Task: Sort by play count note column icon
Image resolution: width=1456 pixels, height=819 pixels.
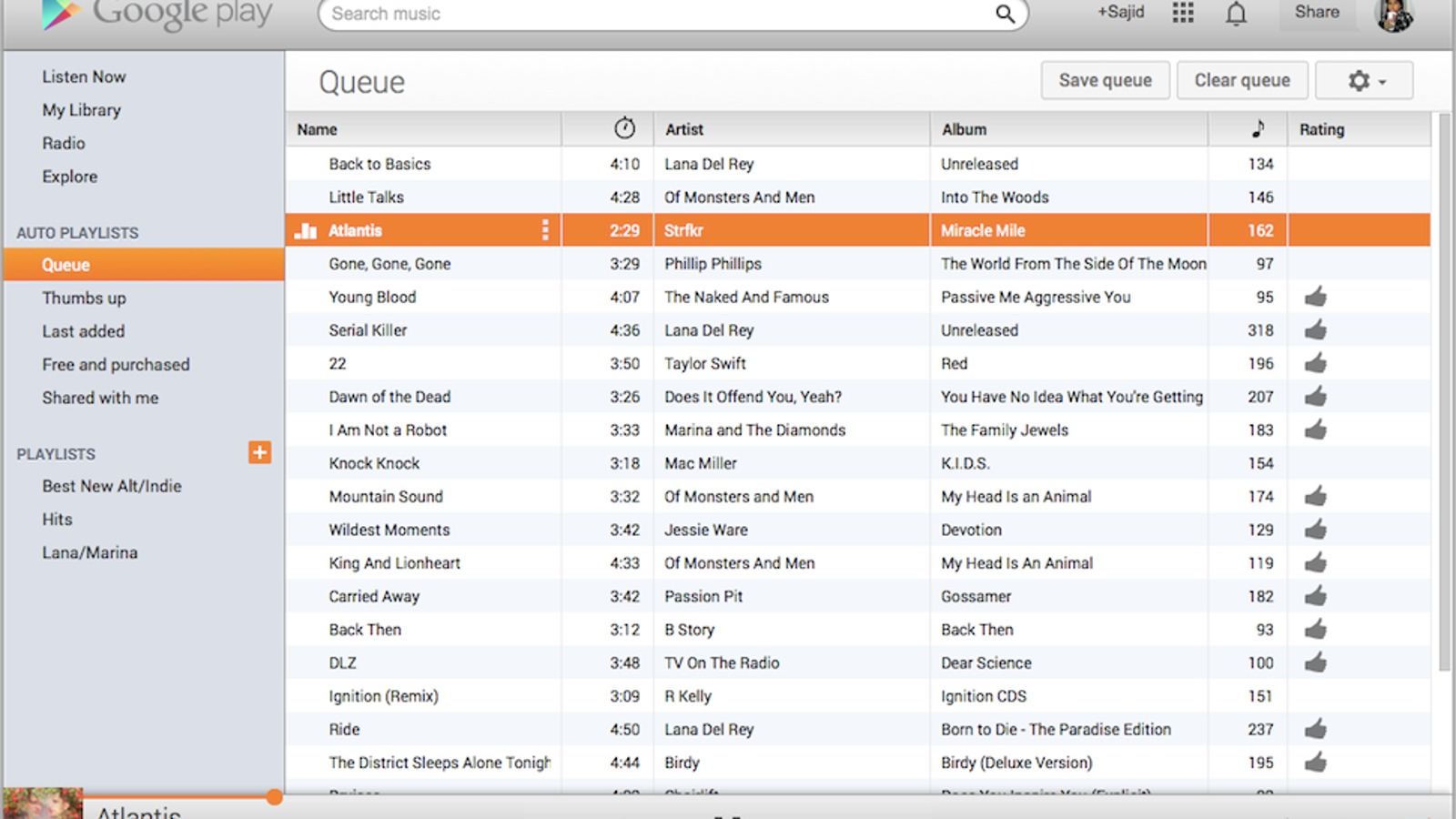Action: (1259, 128)
